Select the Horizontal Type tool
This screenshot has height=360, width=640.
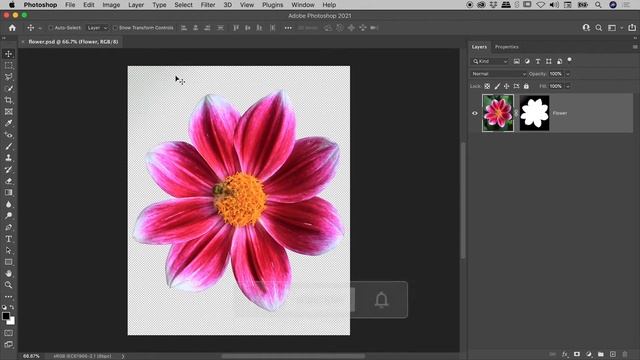click(9, 239)
